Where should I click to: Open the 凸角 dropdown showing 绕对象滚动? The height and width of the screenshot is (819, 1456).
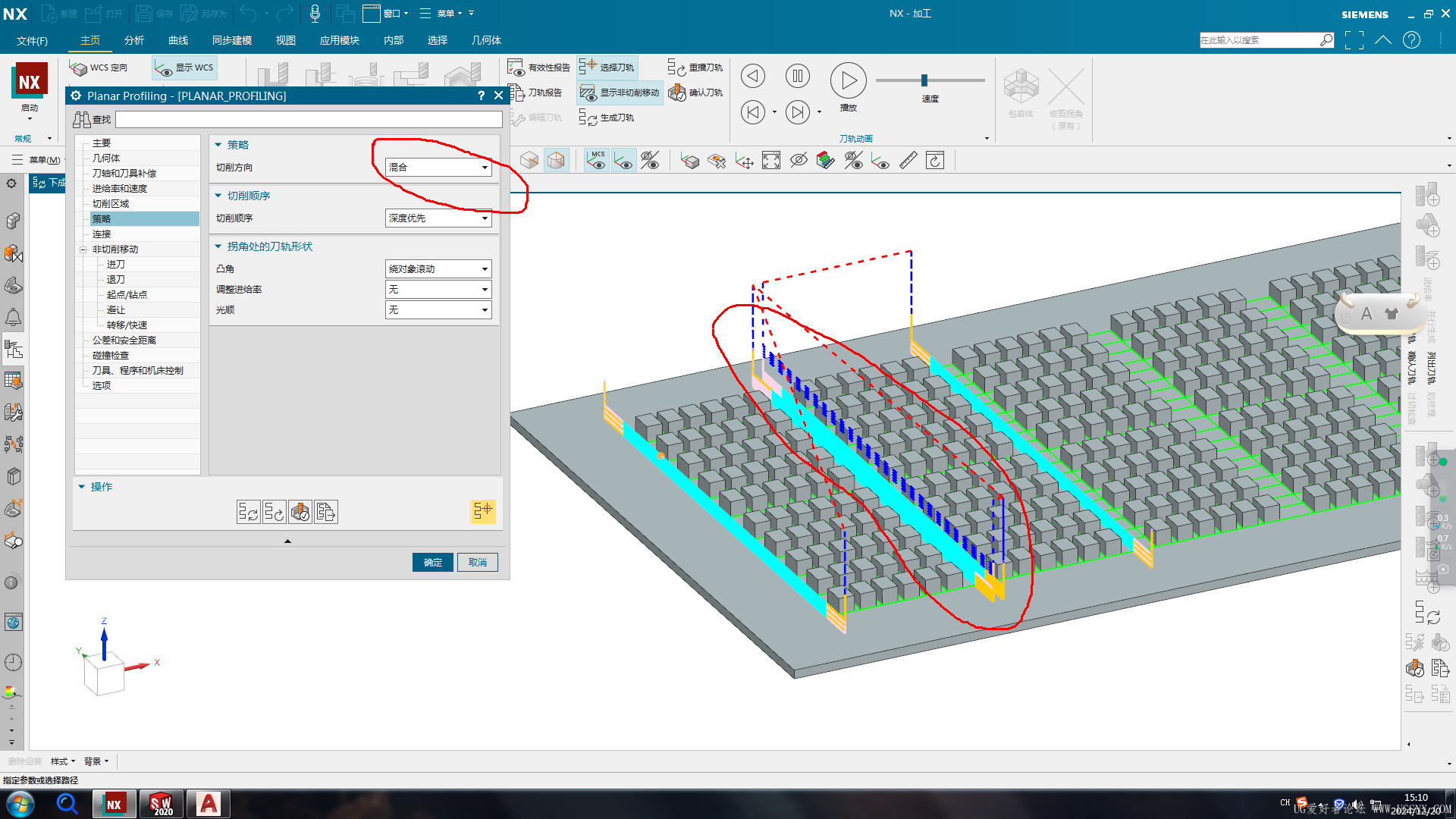click(438, 269)
